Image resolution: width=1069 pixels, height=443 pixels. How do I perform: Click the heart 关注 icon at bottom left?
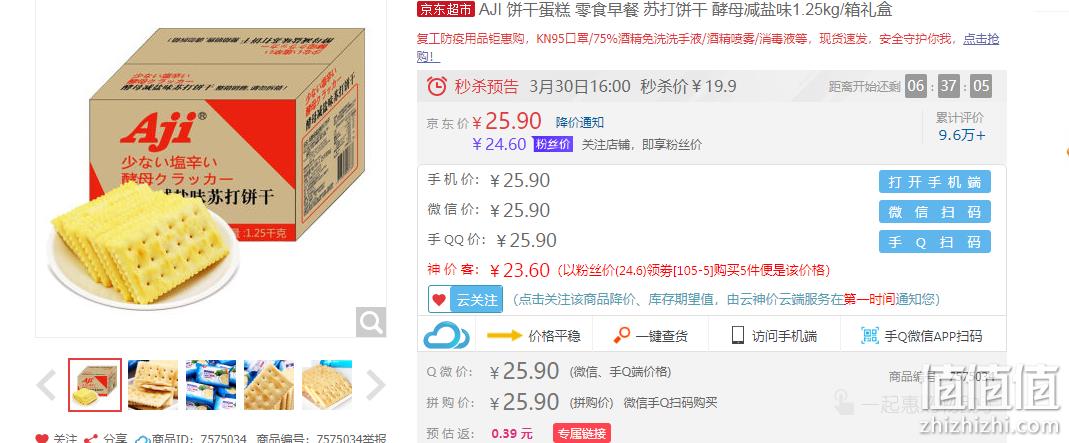click(x=42, y=438)
